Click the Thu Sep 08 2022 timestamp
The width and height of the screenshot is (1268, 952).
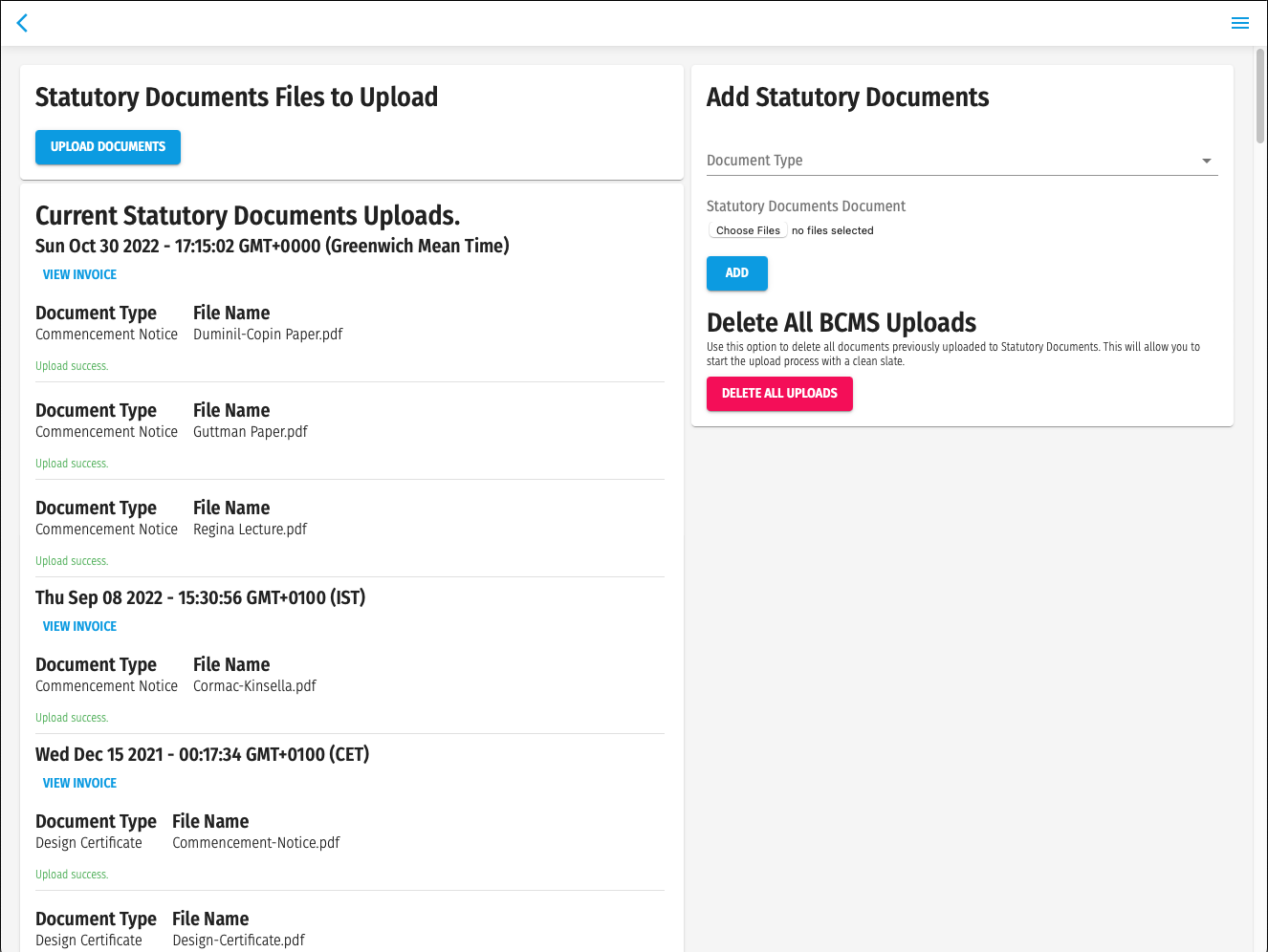tap(201, 597)
